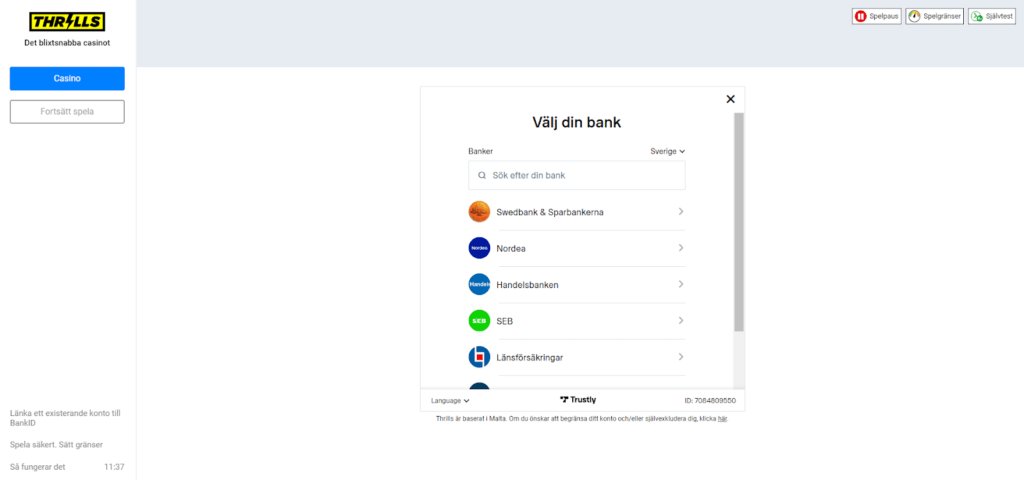1024x480 pixels.
Task: Open Spelgränser limits button
Action: (x=935, y=16)
